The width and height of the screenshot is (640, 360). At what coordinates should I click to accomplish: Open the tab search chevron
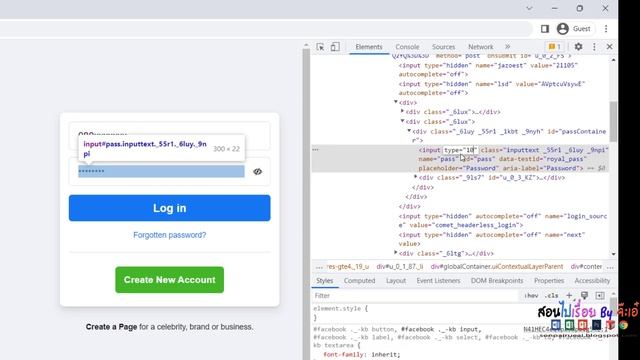click(x=529, y=9)
